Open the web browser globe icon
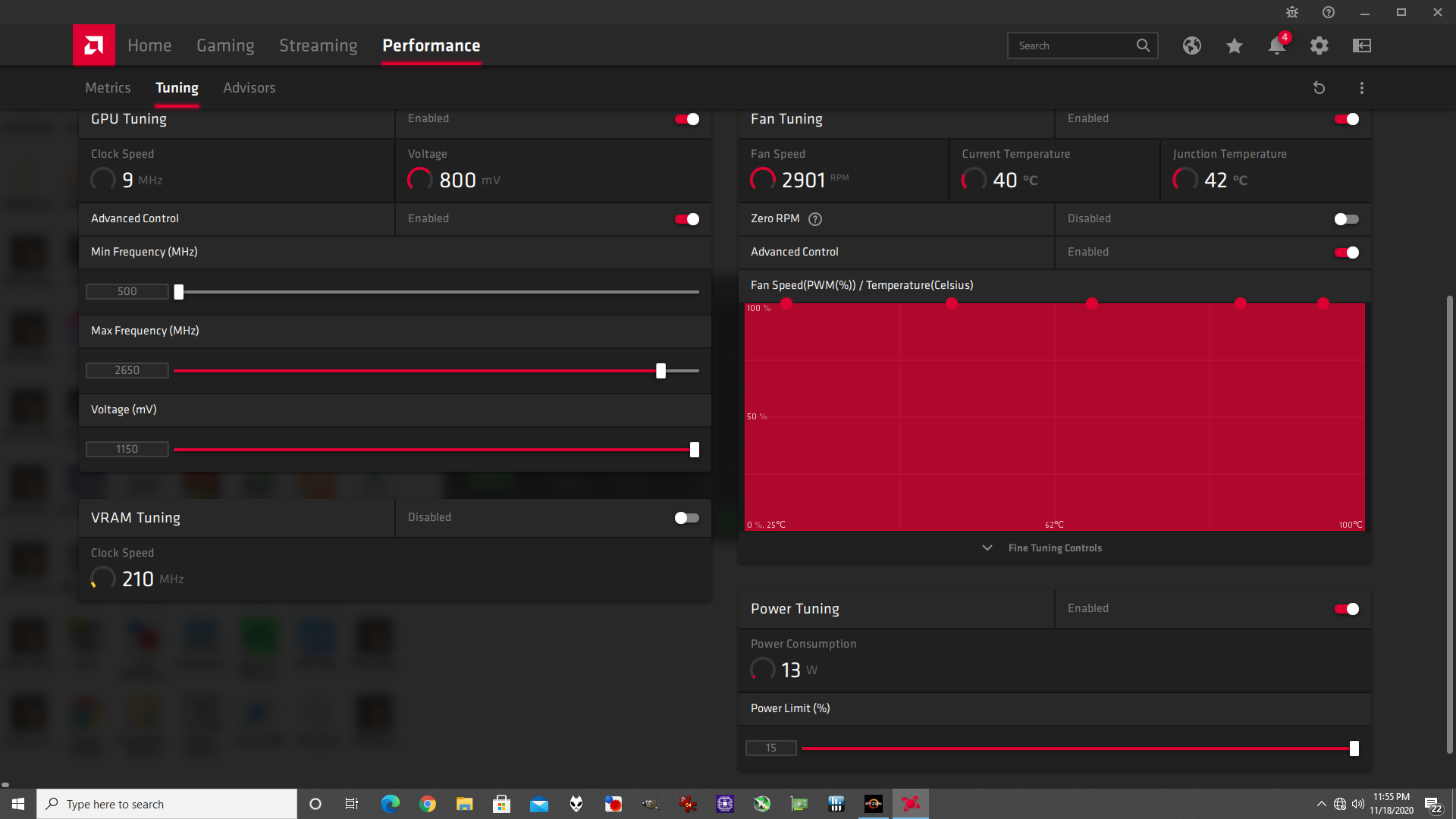Screen dimensions: 1456x819 click(x=1191, y=45)
